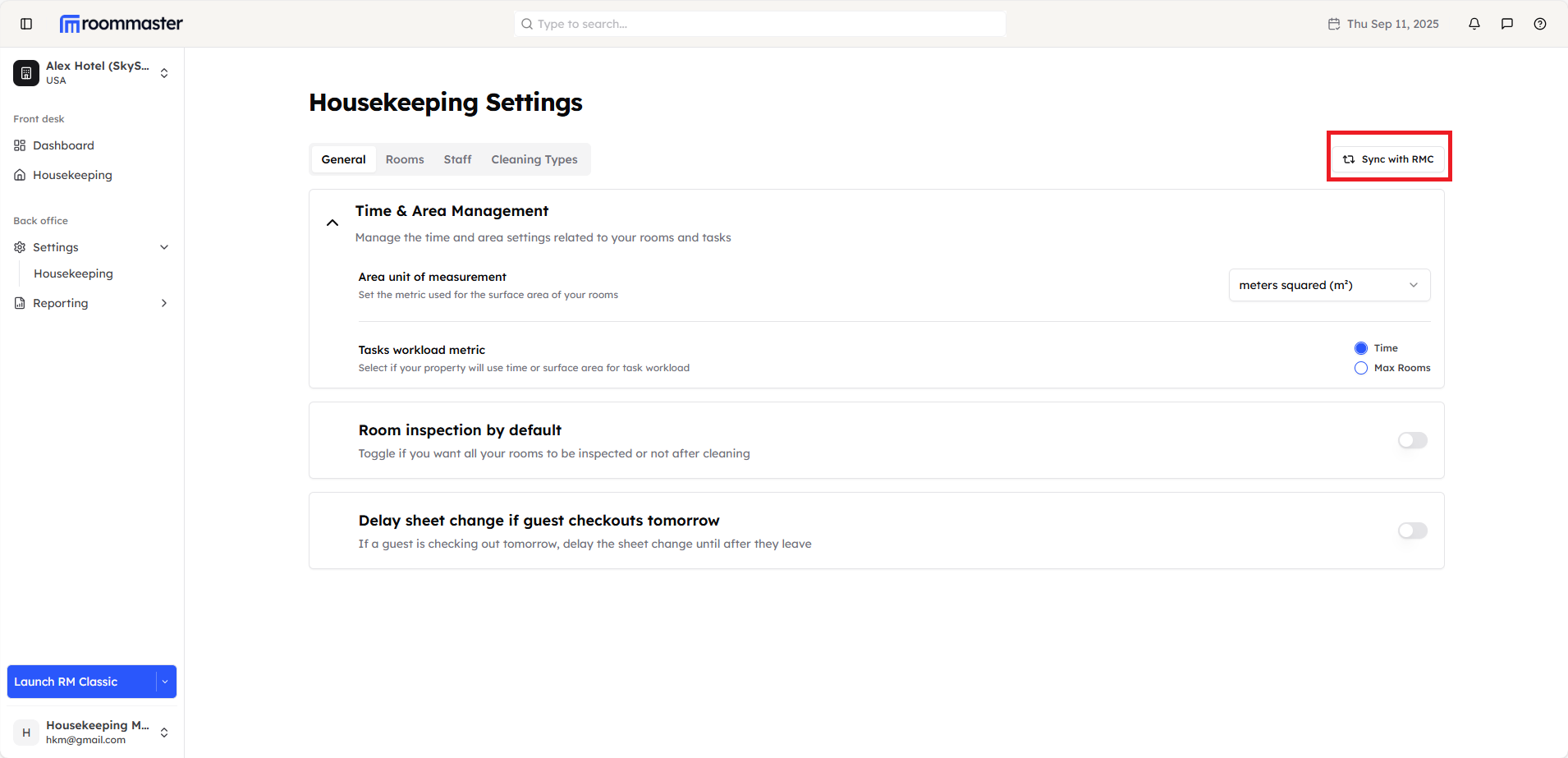Click Sync with RMC button

tap(1389, 159)
